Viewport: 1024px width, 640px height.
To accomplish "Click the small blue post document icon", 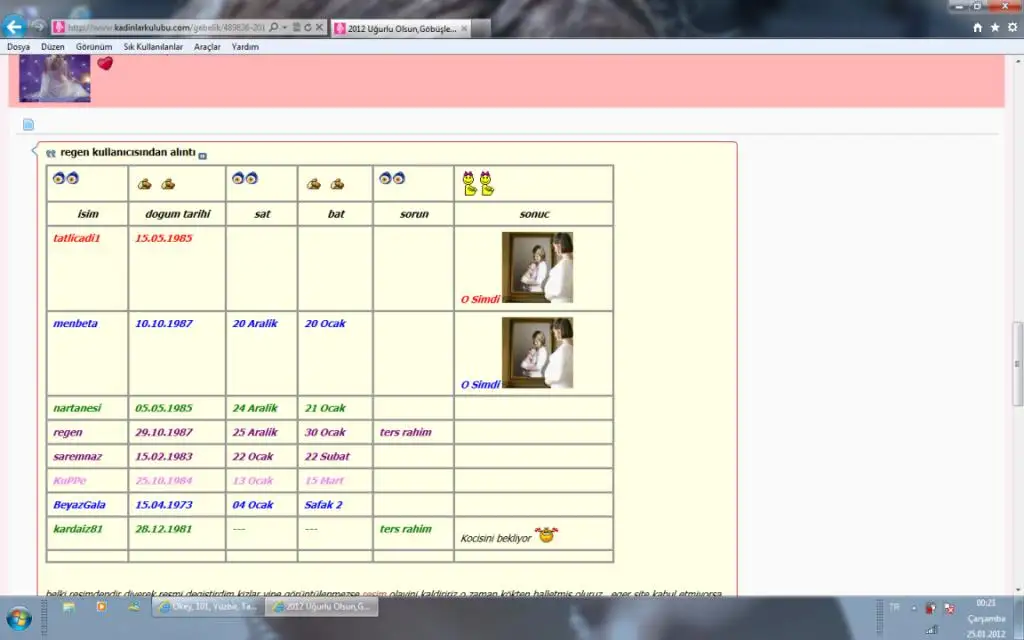I will pyautogui.click(x=28, y=124).
